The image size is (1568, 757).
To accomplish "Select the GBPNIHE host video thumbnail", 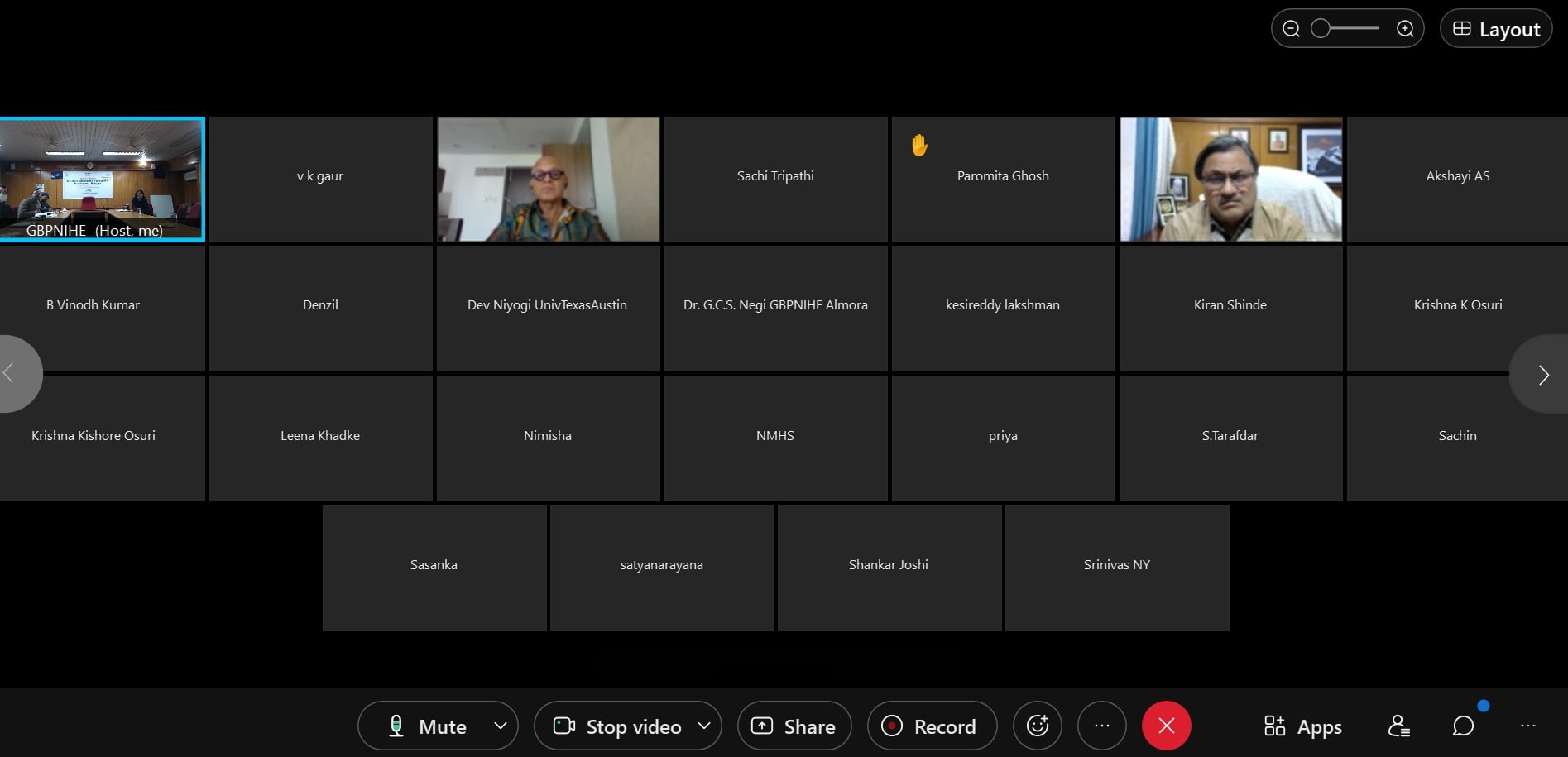I will (x=102, y=179).
